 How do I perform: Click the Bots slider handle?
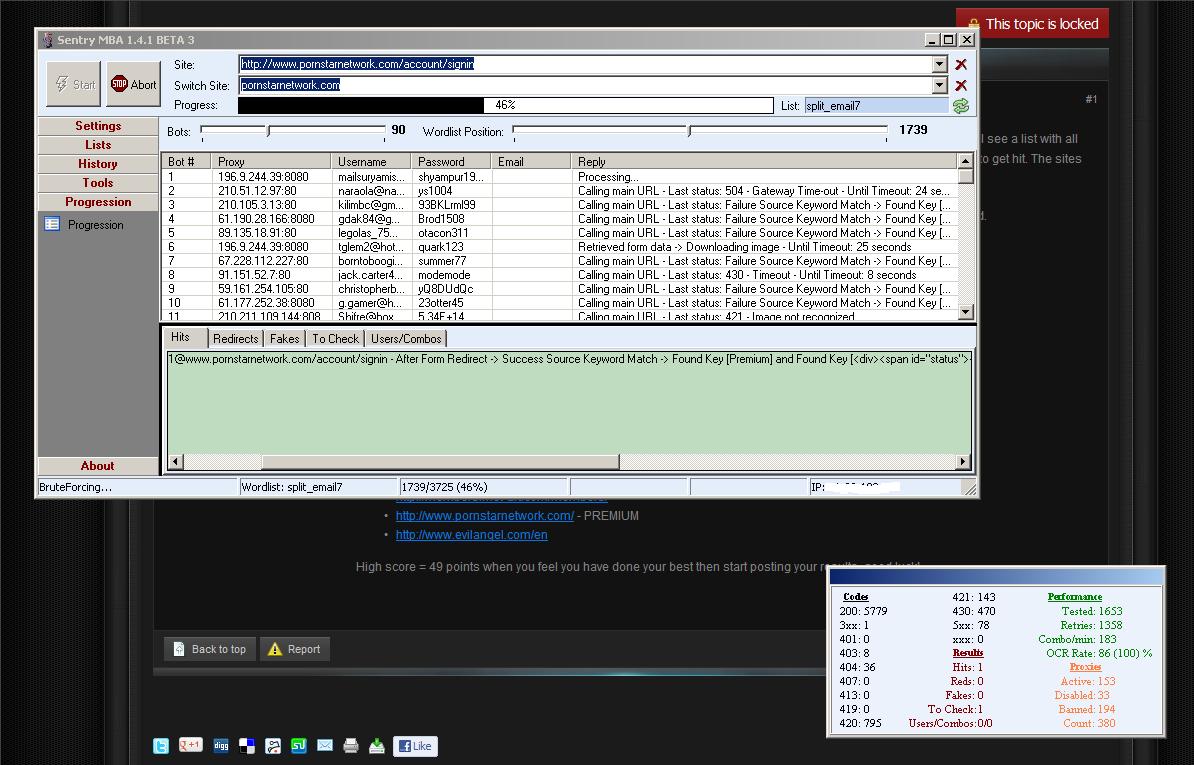268,131
